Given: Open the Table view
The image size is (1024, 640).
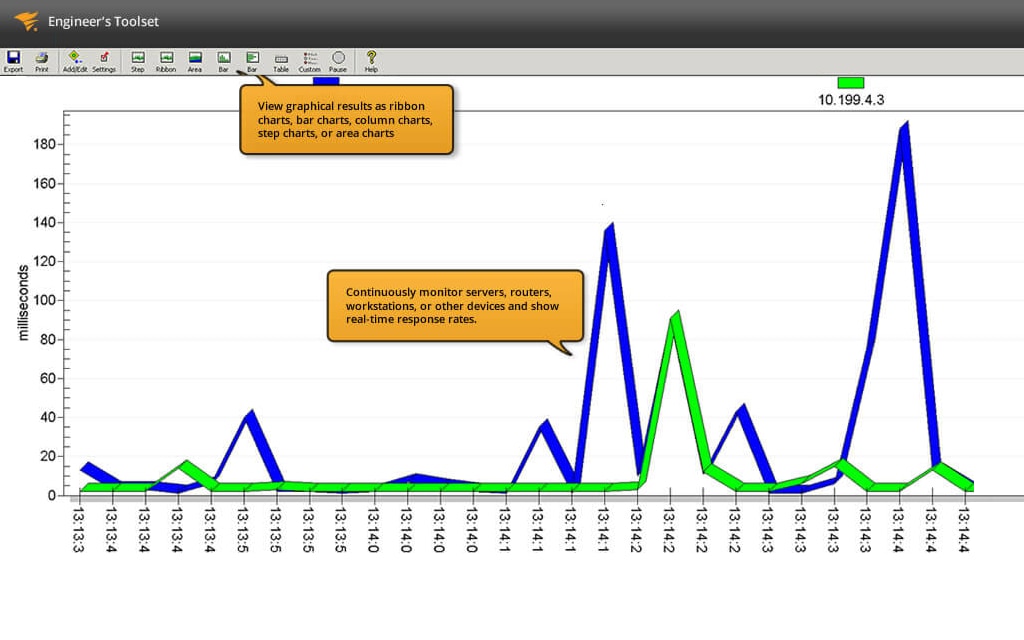Looking at the screenshot, I should [281, 60].
